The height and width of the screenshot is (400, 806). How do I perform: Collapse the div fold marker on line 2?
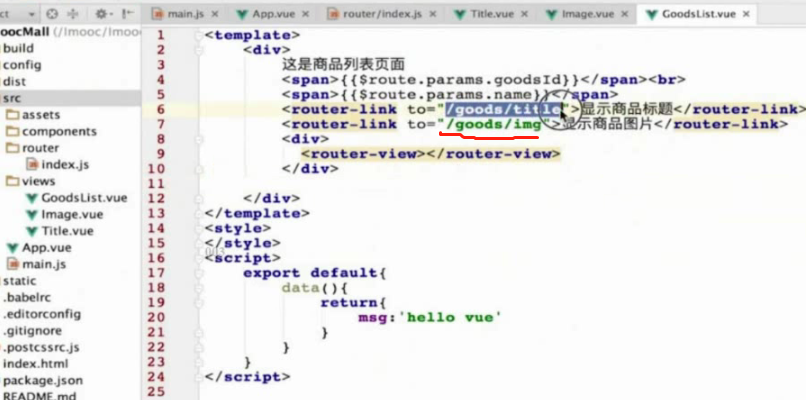click(x=198, y=50)
